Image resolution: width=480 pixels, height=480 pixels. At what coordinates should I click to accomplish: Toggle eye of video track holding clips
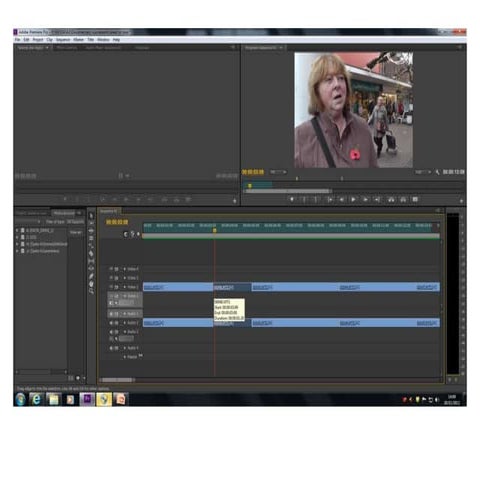[111, 287]
